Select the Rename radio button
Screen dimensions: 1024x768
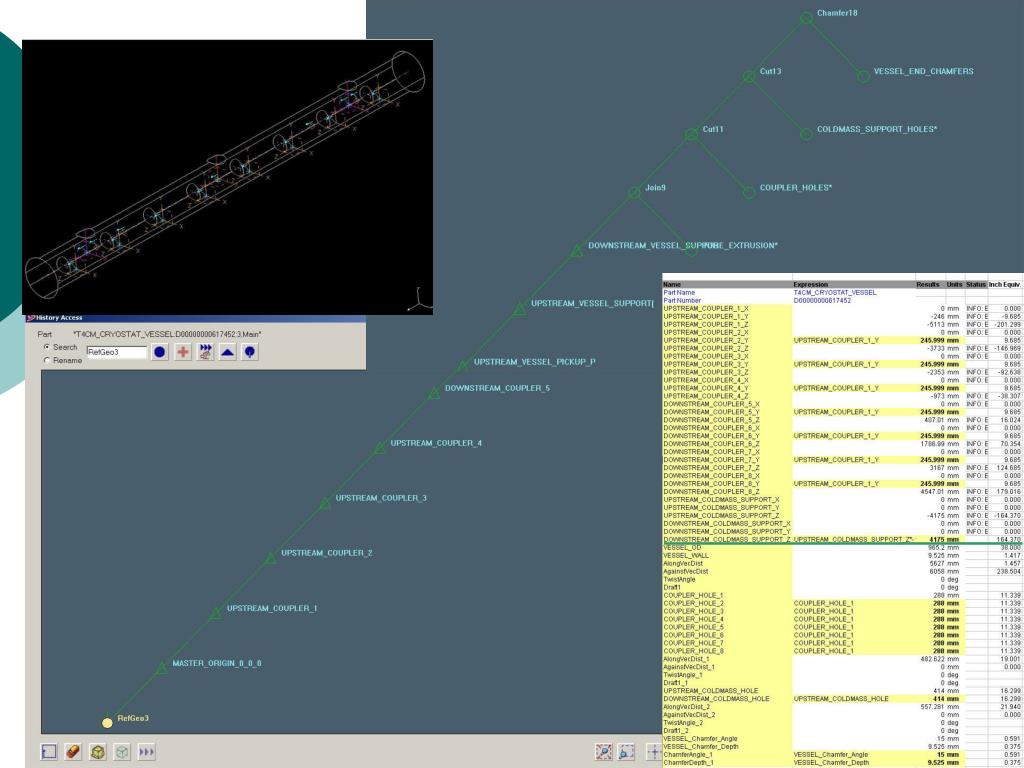47,360
